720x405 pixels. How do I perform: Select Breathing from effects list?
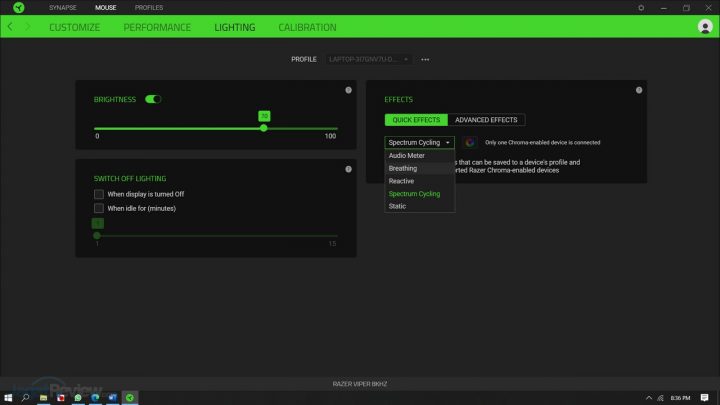(x=403, y=168)
